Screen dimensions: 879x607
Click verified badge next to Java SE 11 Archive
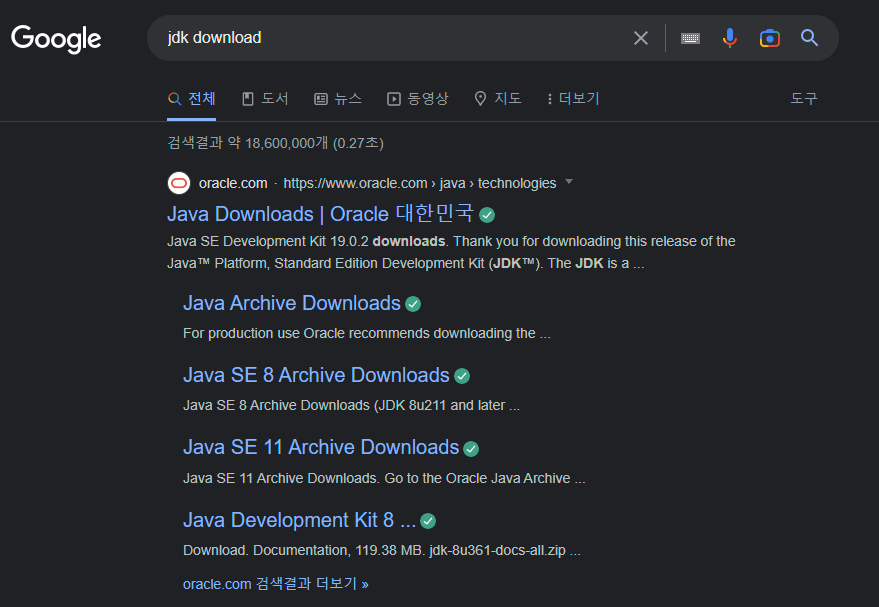click(x=471, y=449)
